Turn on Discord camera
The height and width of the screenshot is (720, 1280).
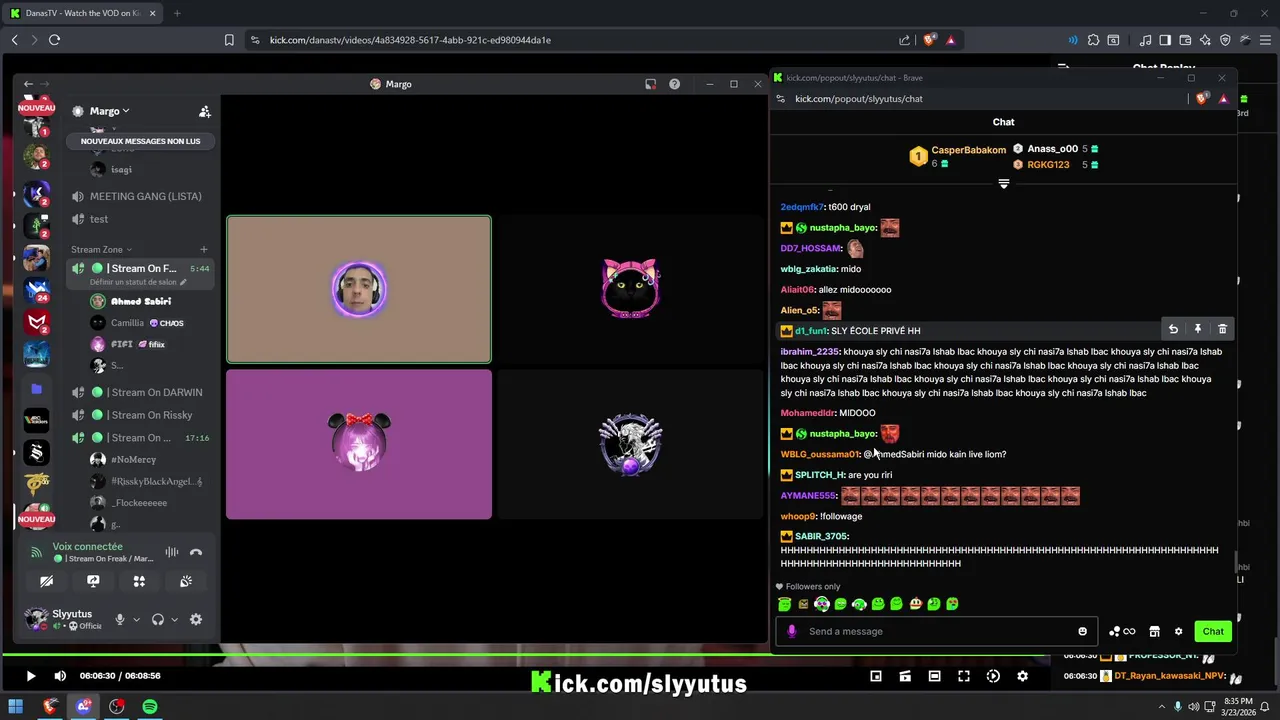click(x=46, y=581)
